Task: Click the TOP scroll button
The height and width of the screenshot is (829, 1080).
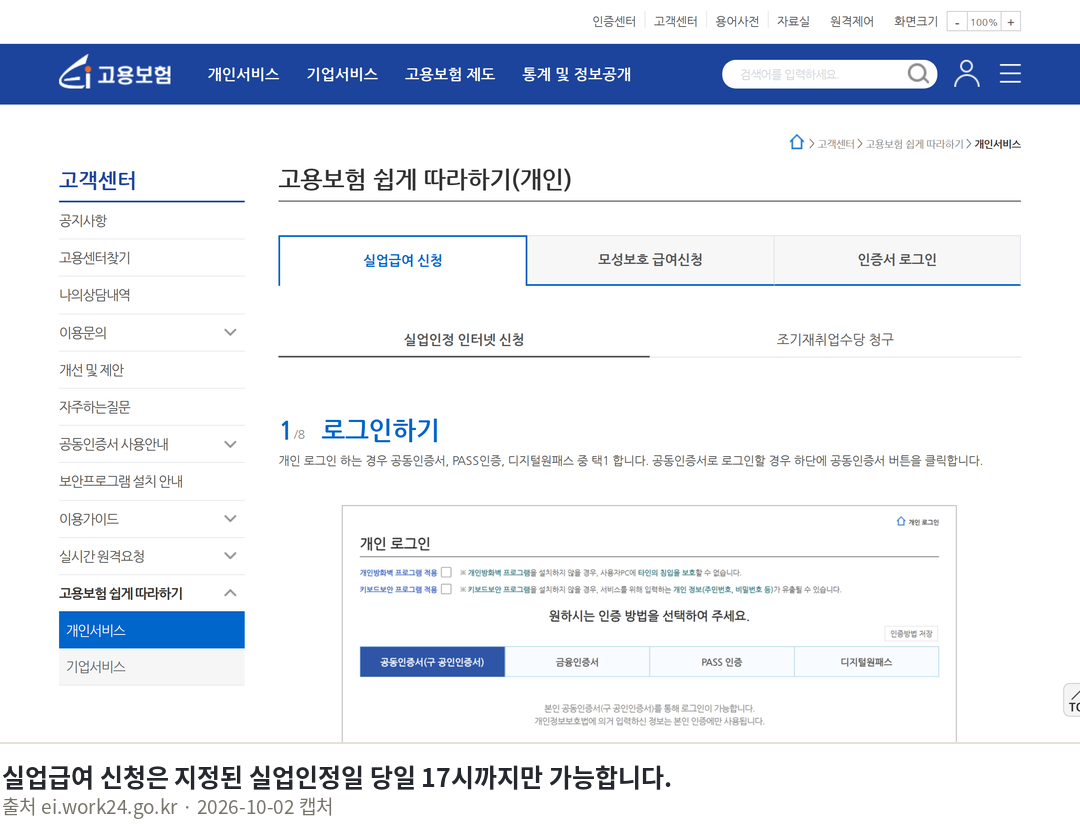Action: [x=1073, y=700]
